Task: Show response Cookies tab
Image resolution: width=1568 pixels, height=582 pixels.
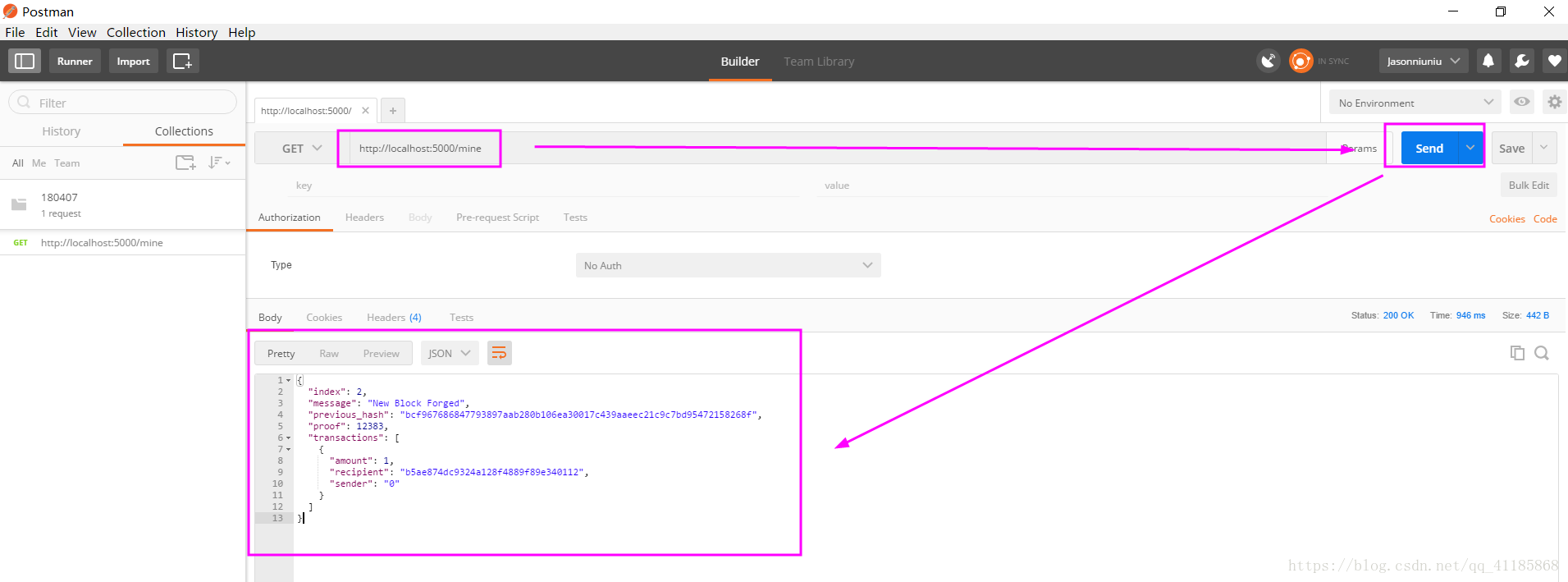Action: click(324, 318)
